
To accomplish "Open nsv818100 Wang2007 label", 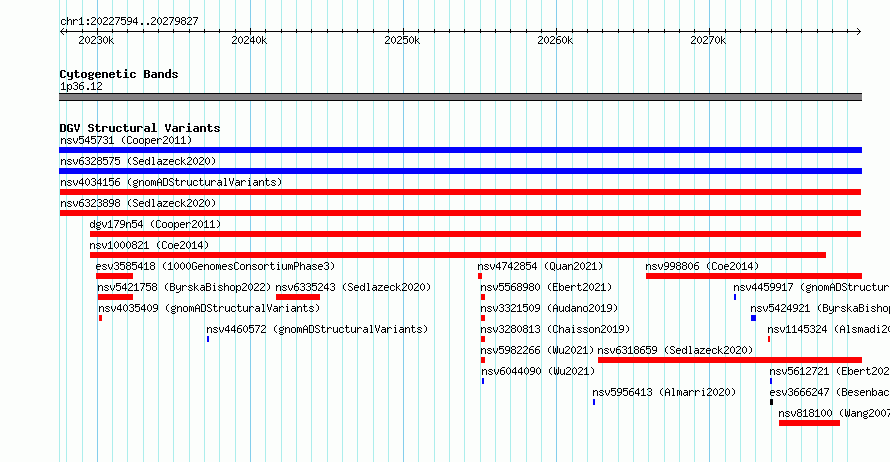I will 834,413.
